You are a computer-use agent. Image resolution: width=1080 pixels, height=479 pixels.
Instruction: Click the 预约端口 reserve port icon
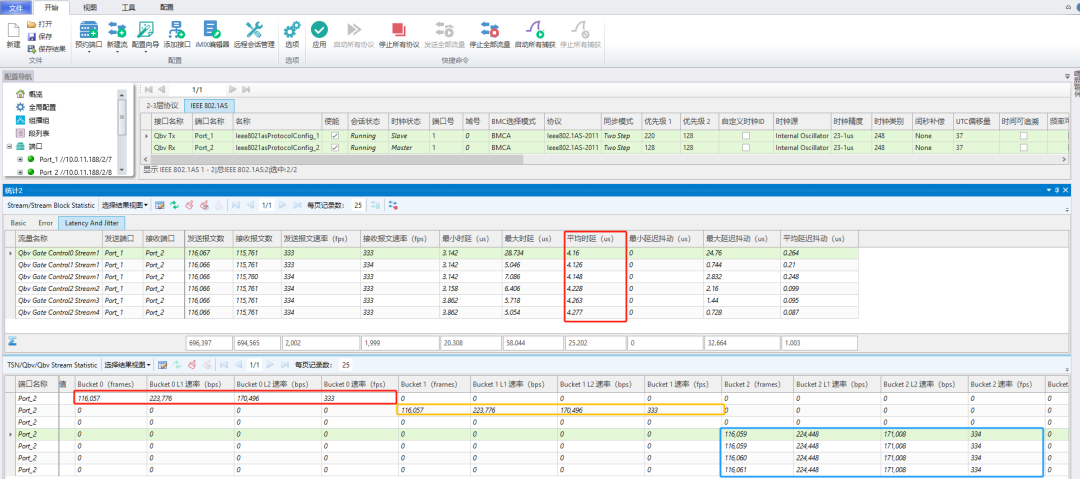pyautogui.click(x=88, y=34)
